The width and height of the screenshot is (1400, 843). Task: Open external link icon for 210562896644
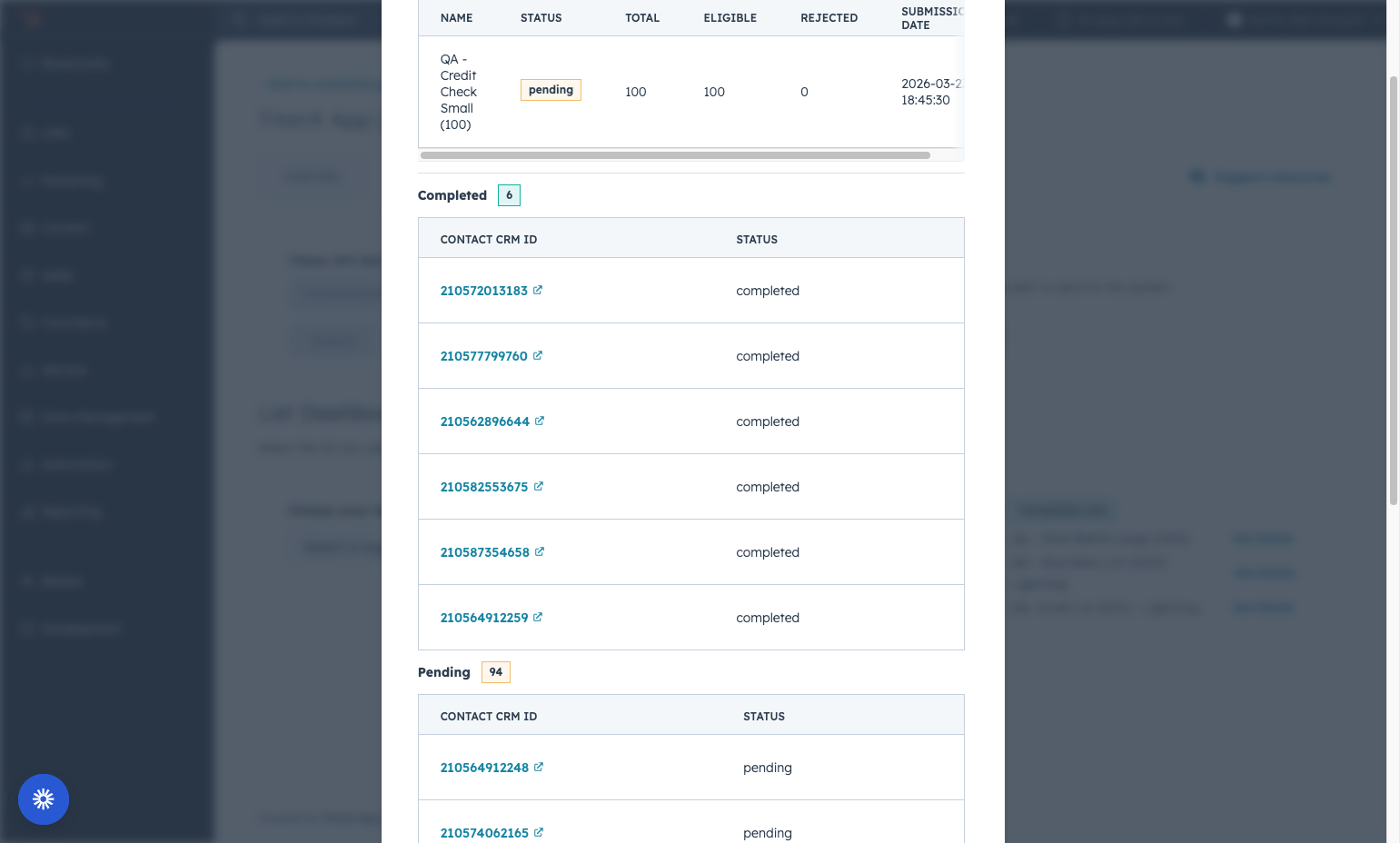540,421
